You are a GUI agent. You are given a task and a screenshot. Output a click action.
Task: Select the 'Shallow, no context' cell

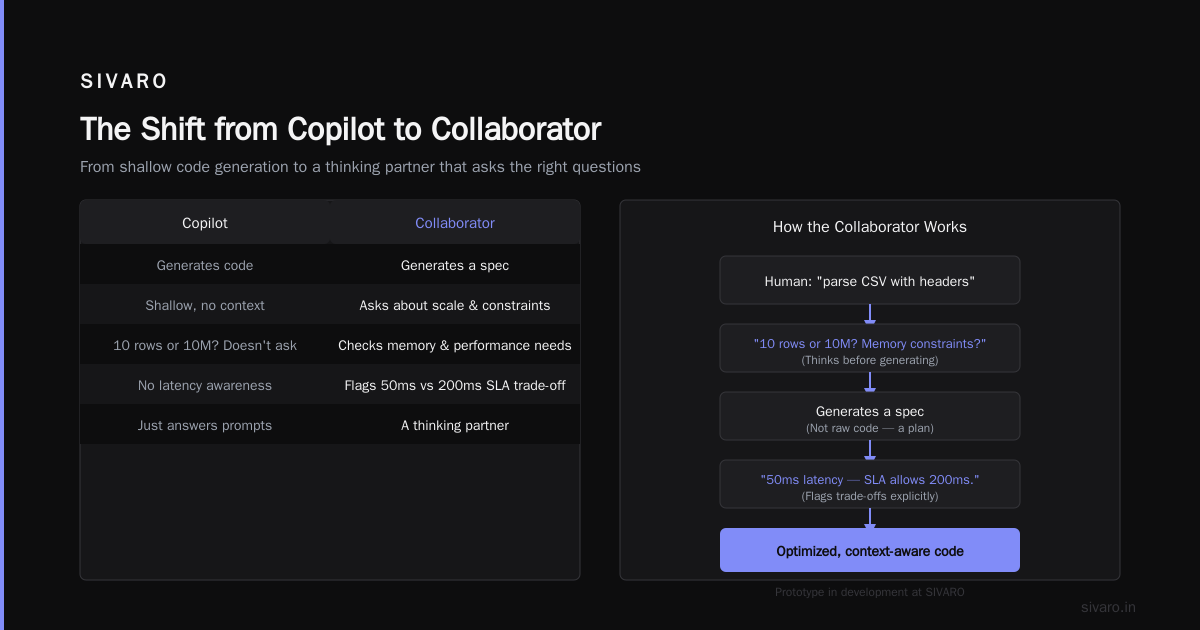pos(205,305)
